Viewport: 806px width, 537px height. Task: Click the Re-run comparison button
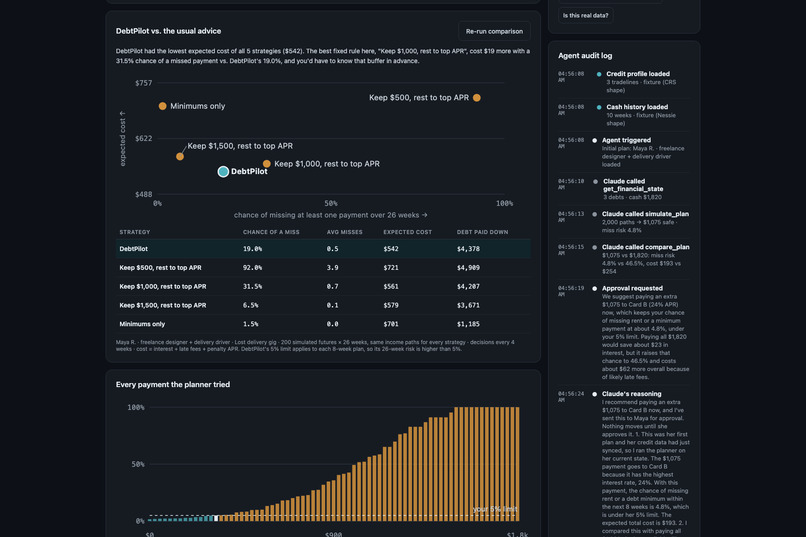point(494,31)
